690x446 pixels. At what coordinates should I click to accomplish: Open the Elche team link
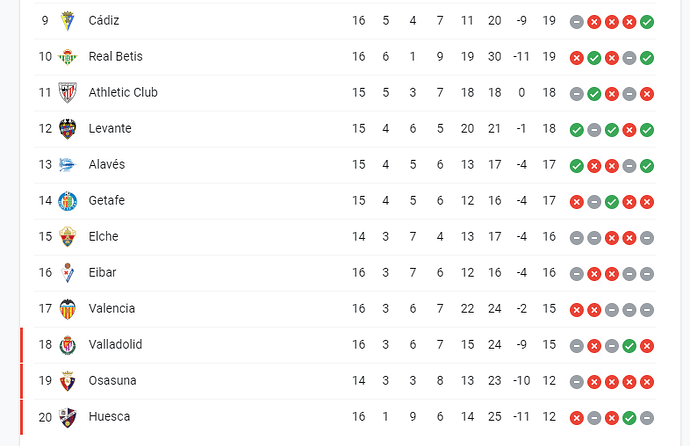(103, 237)
